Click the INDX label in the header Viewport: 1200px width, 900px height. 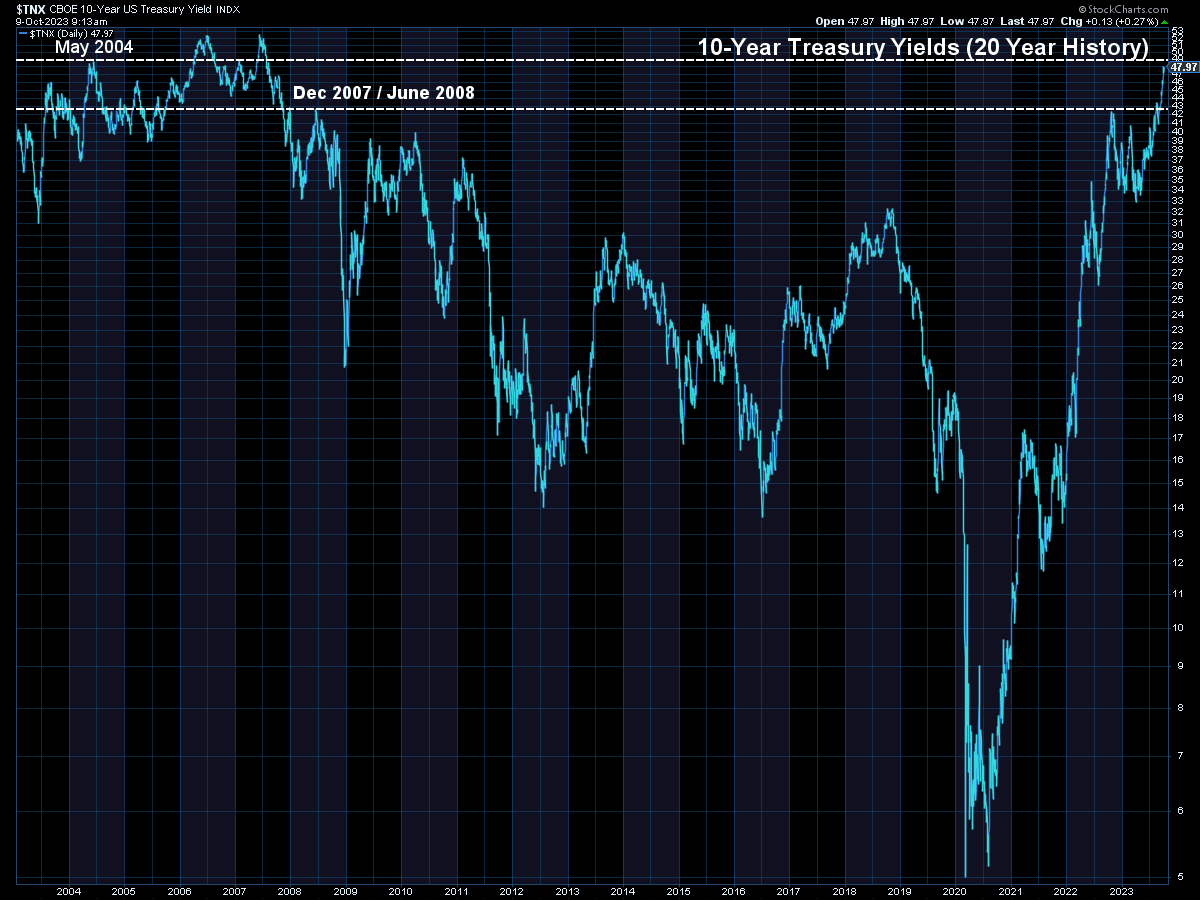tap(228, 9)
